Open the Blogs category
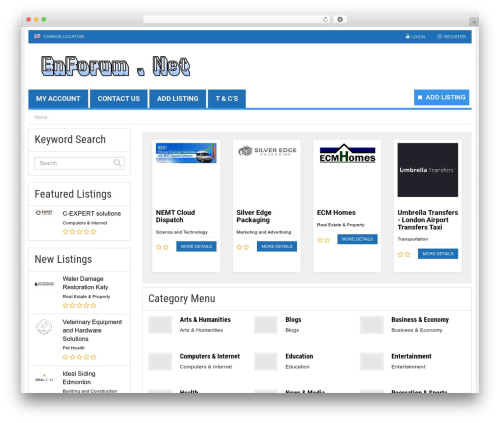This screenshot has height=423, width=500. (x=293, y=320)
